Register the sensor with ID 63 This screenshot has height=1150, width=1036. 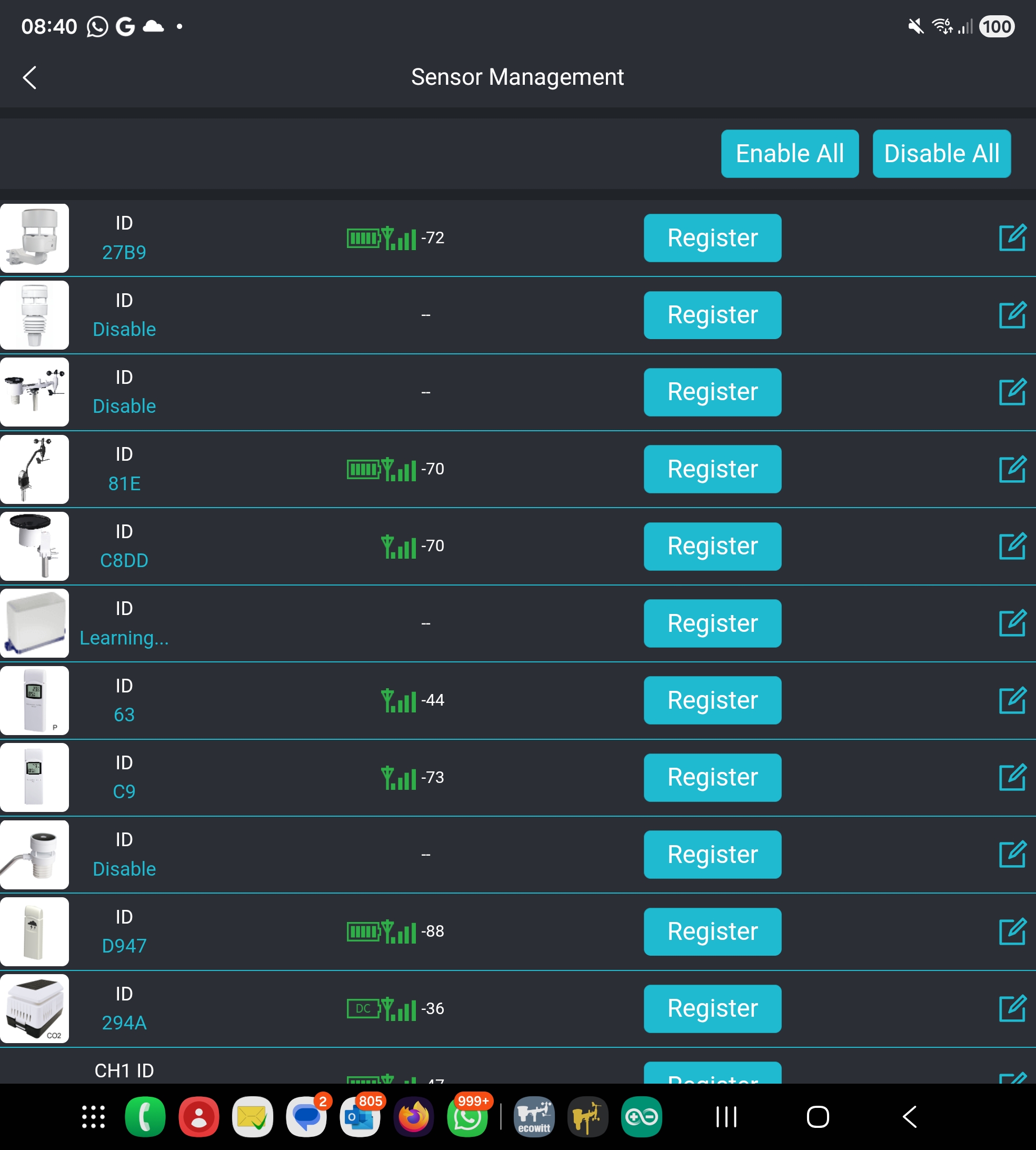coord(712,700)
